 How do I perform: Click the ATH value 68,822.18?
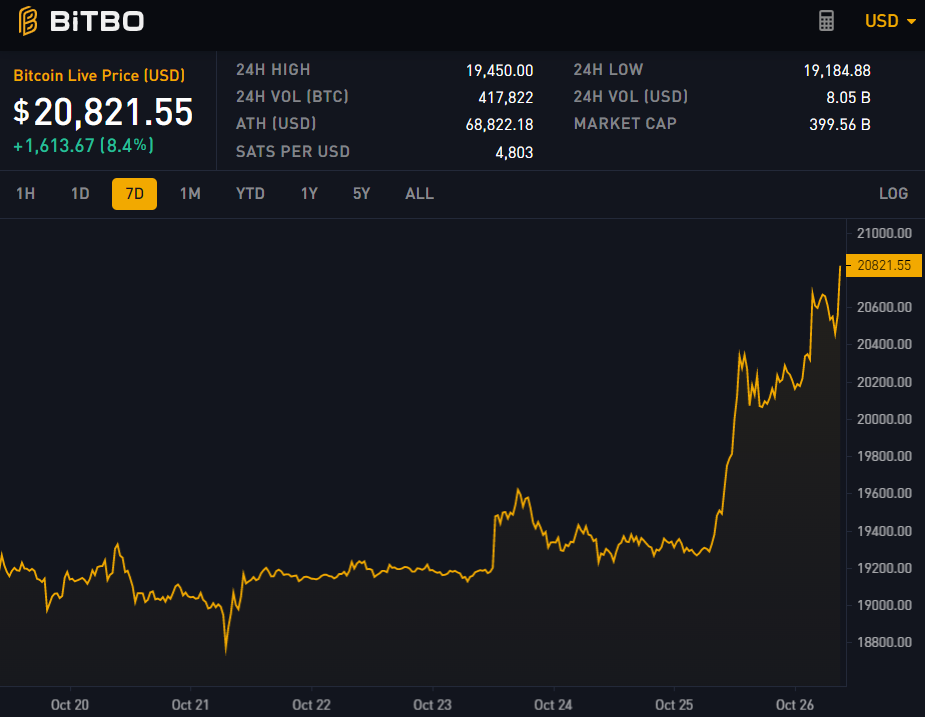click(500, 125)
